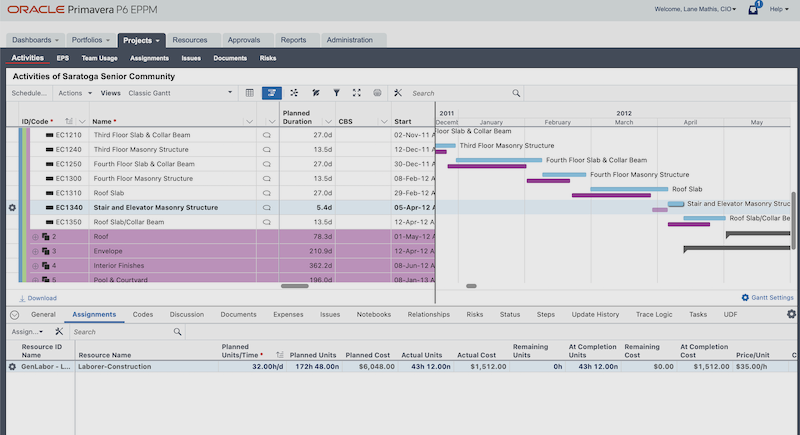Viewport: 800px width, 435px height.
Task: Click the filter funnel toolbar icon
Action: click(x=337, y=93)
